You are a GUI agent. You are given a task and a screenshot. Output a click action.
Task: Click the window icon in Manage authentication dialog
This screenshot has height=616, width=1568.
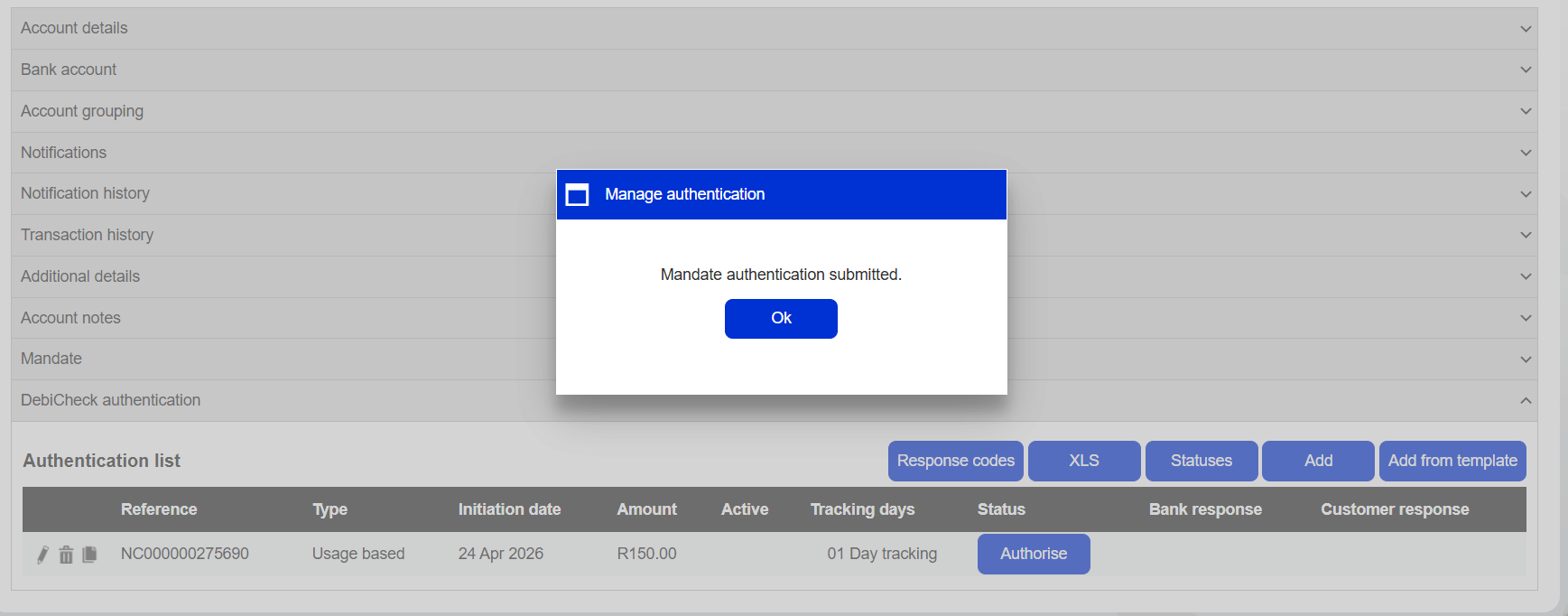point(577,194)
